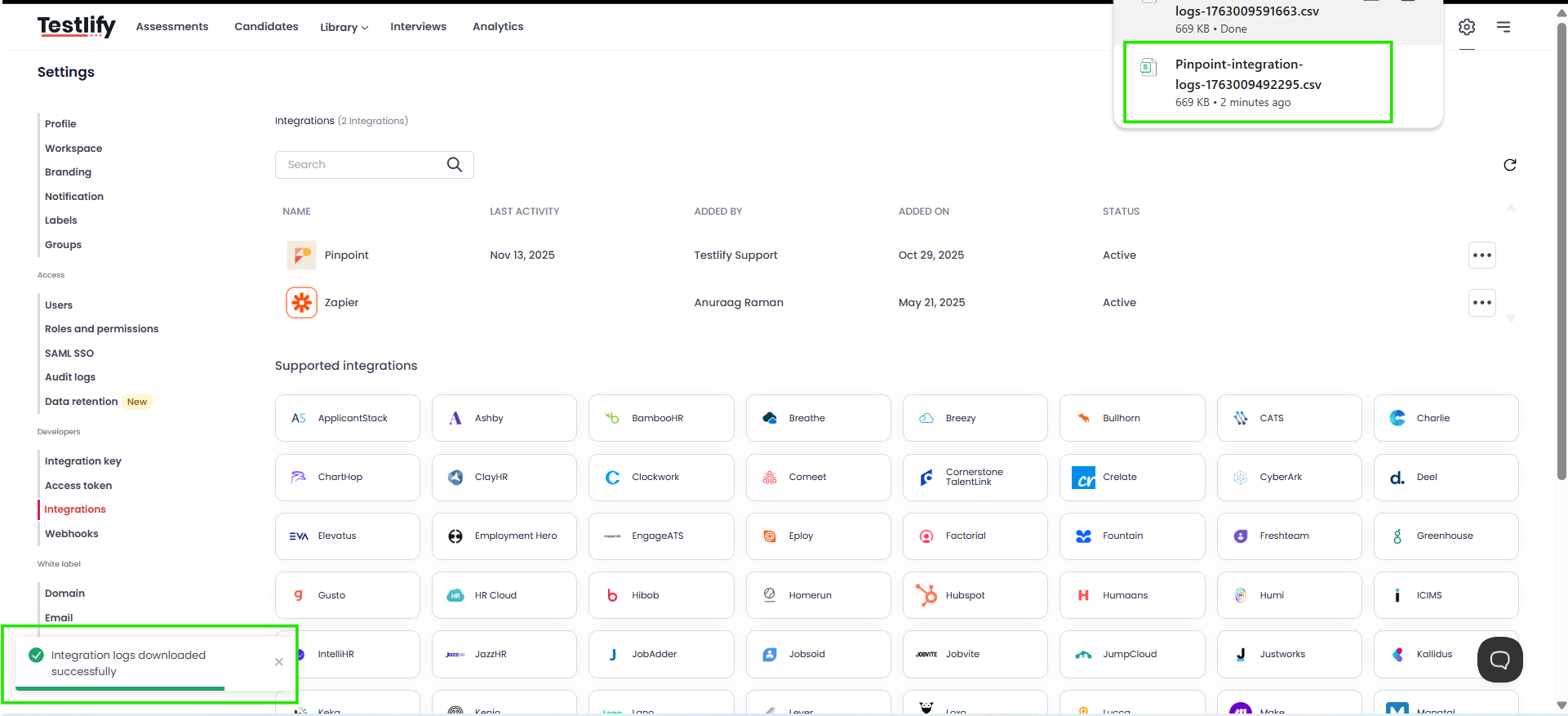This screenshot has width=1568, height=716.
Task: Open Profile settings in sidebar
Action: coord(60,124)
